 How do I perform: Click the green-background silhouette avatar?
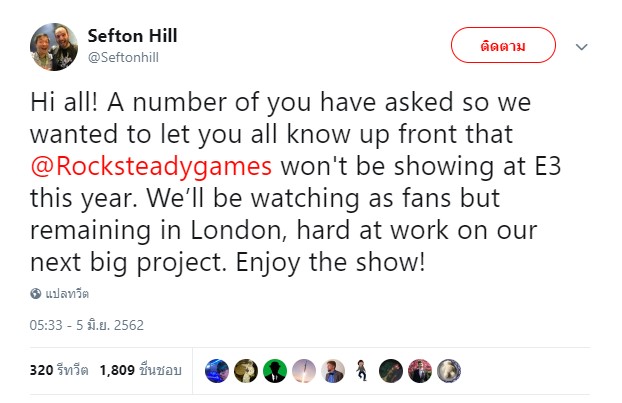coord(275,370)
